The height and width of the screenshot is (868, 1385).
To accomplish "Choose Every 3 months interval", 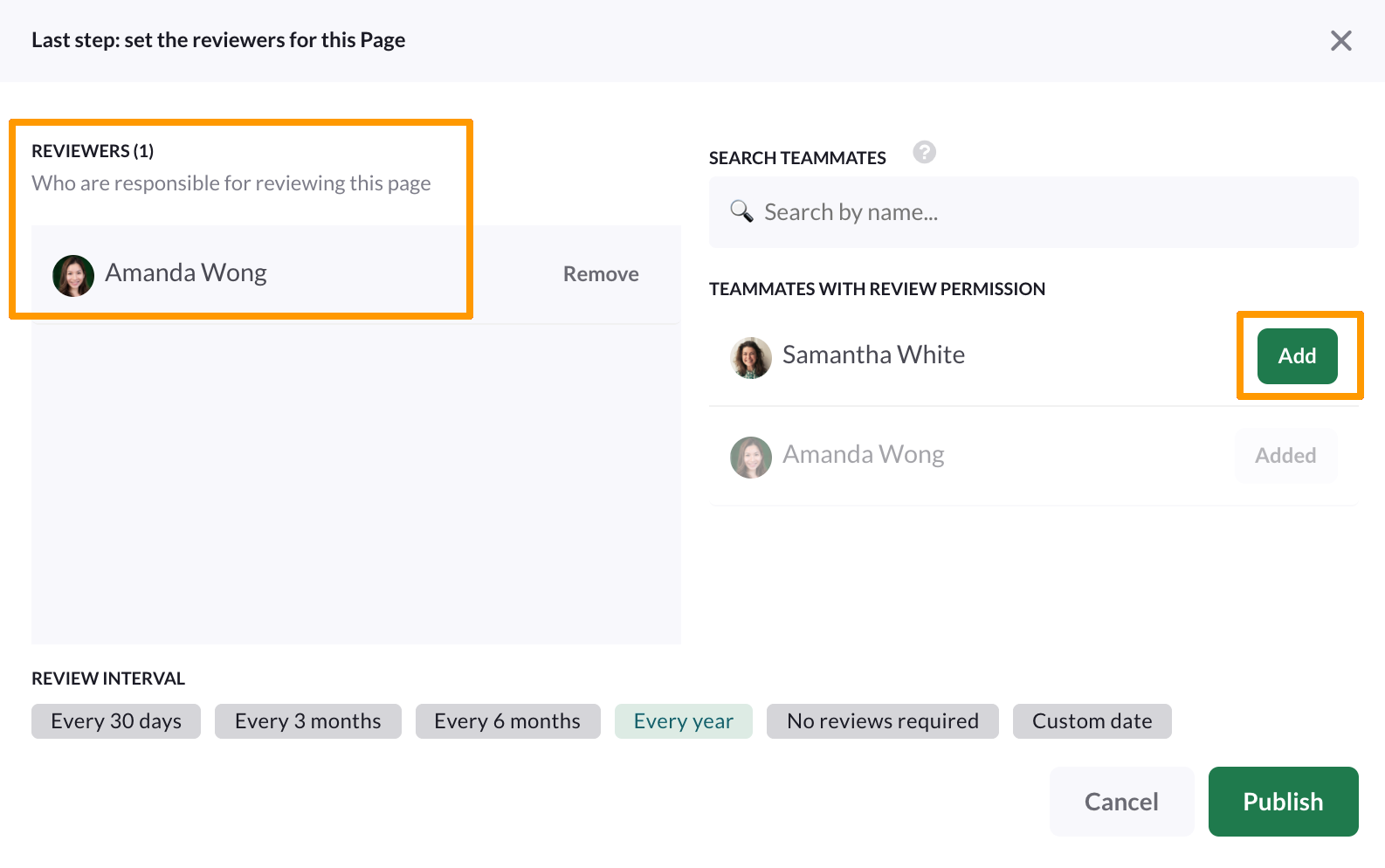I will coord(308,721).
